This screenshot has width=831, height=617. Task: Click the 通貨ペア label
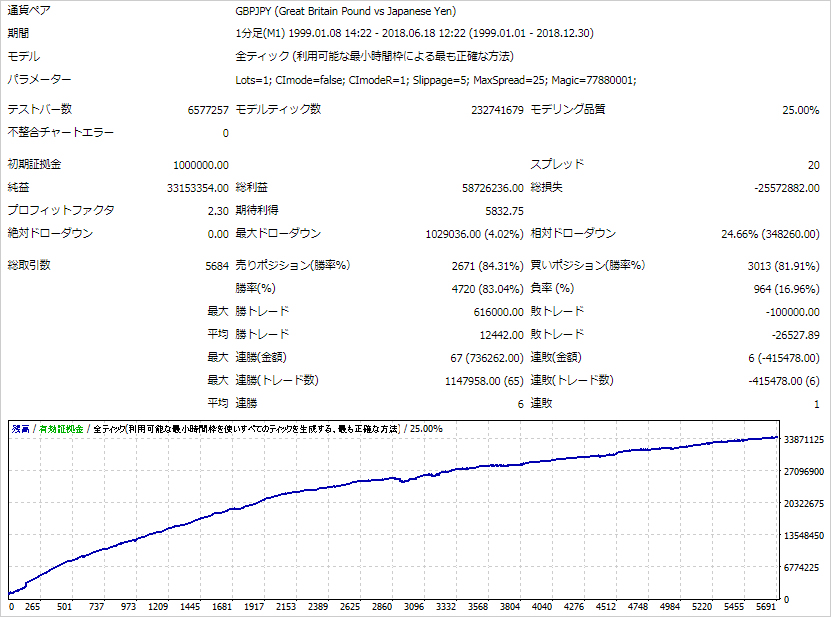coord(29,10)
